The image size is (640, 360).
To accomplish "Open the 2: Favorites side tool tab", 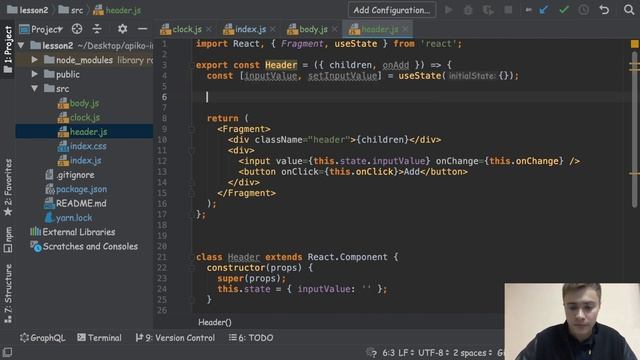I will (x=8, y=187).
